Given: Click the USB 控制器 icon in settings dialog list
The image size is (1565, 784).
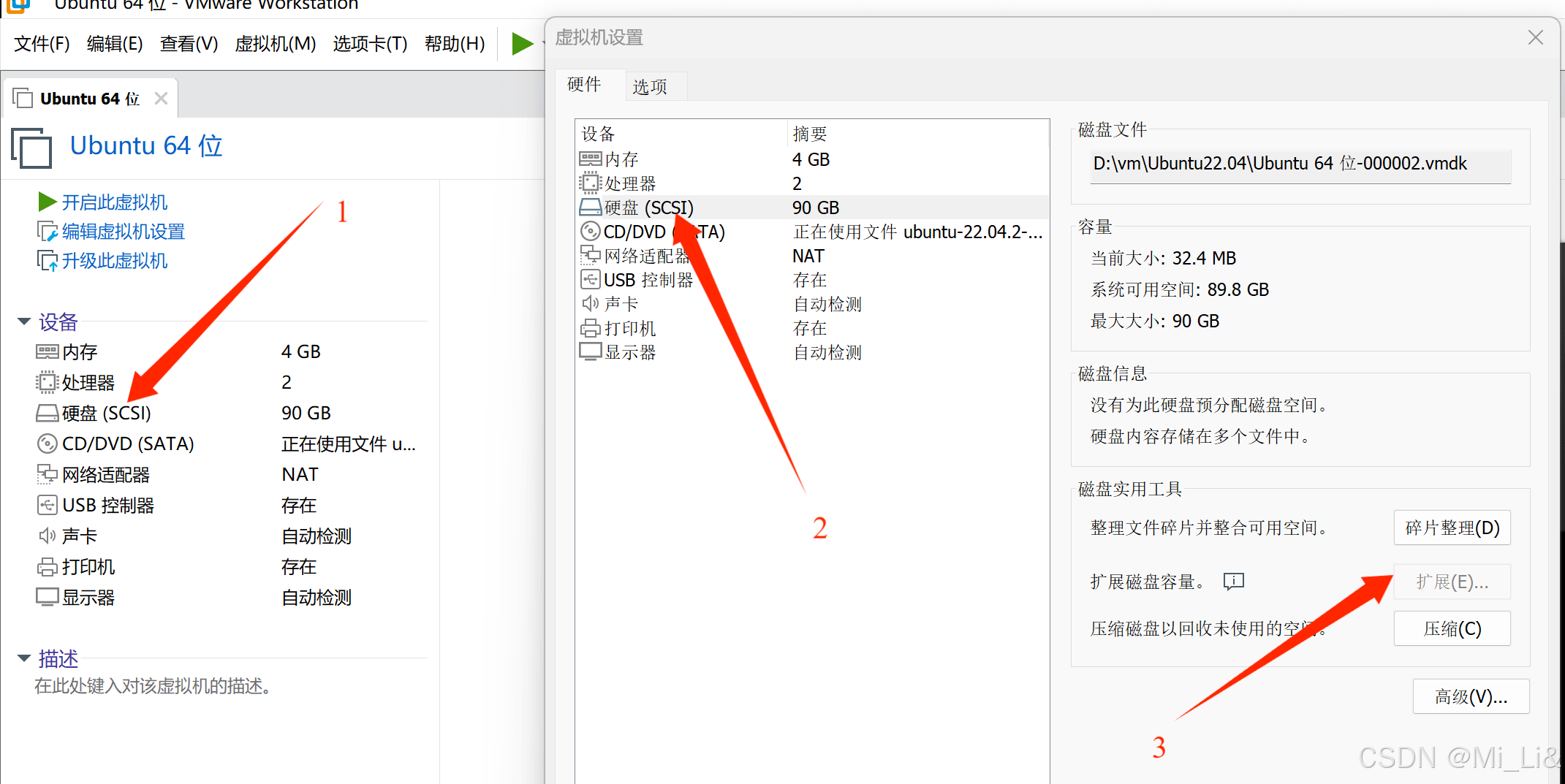Looking at the screenshot, I should pos(590,279).
